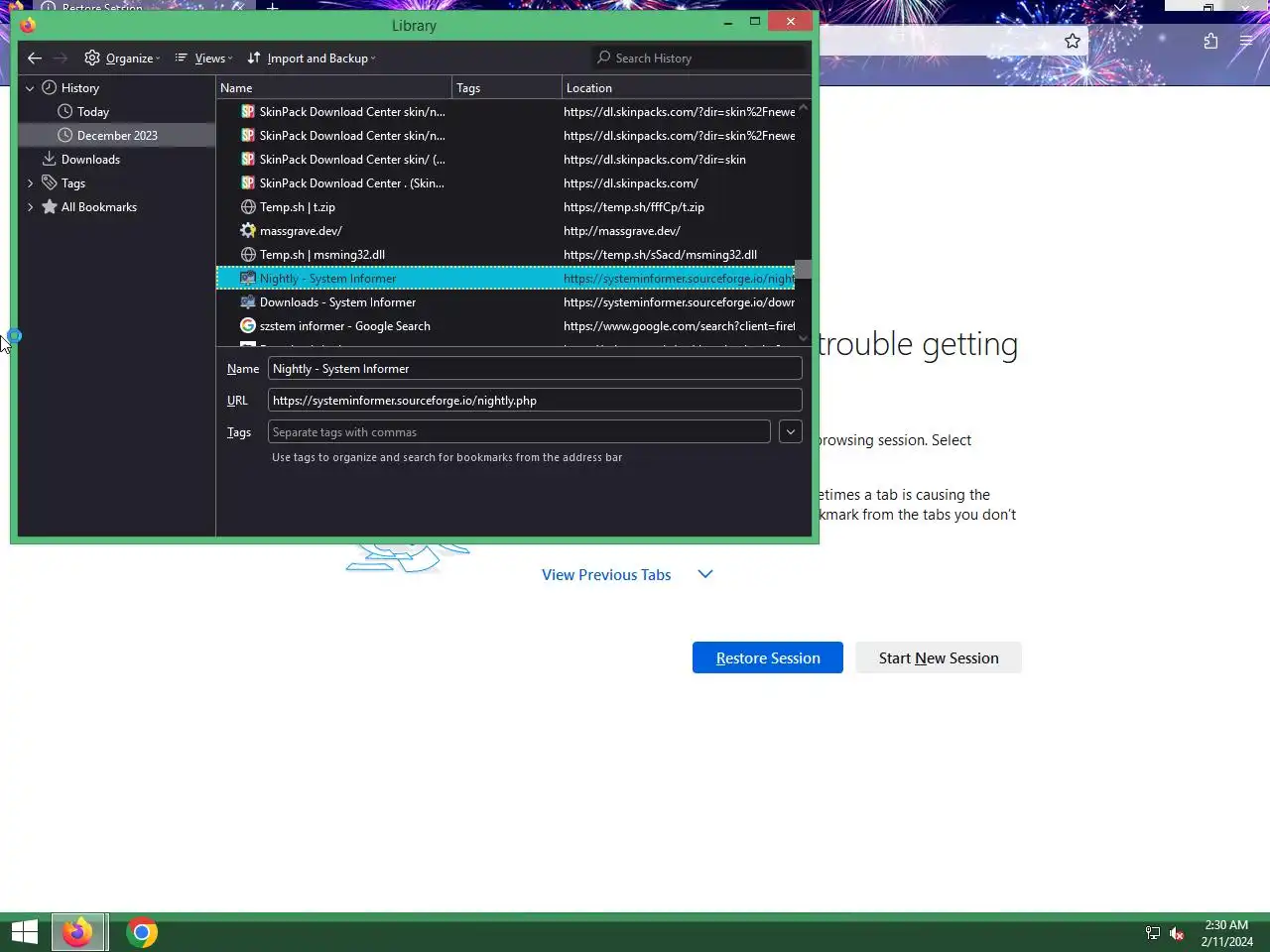
Task: Click the location http://massgrave.dev/
Action: click(622, 231)
